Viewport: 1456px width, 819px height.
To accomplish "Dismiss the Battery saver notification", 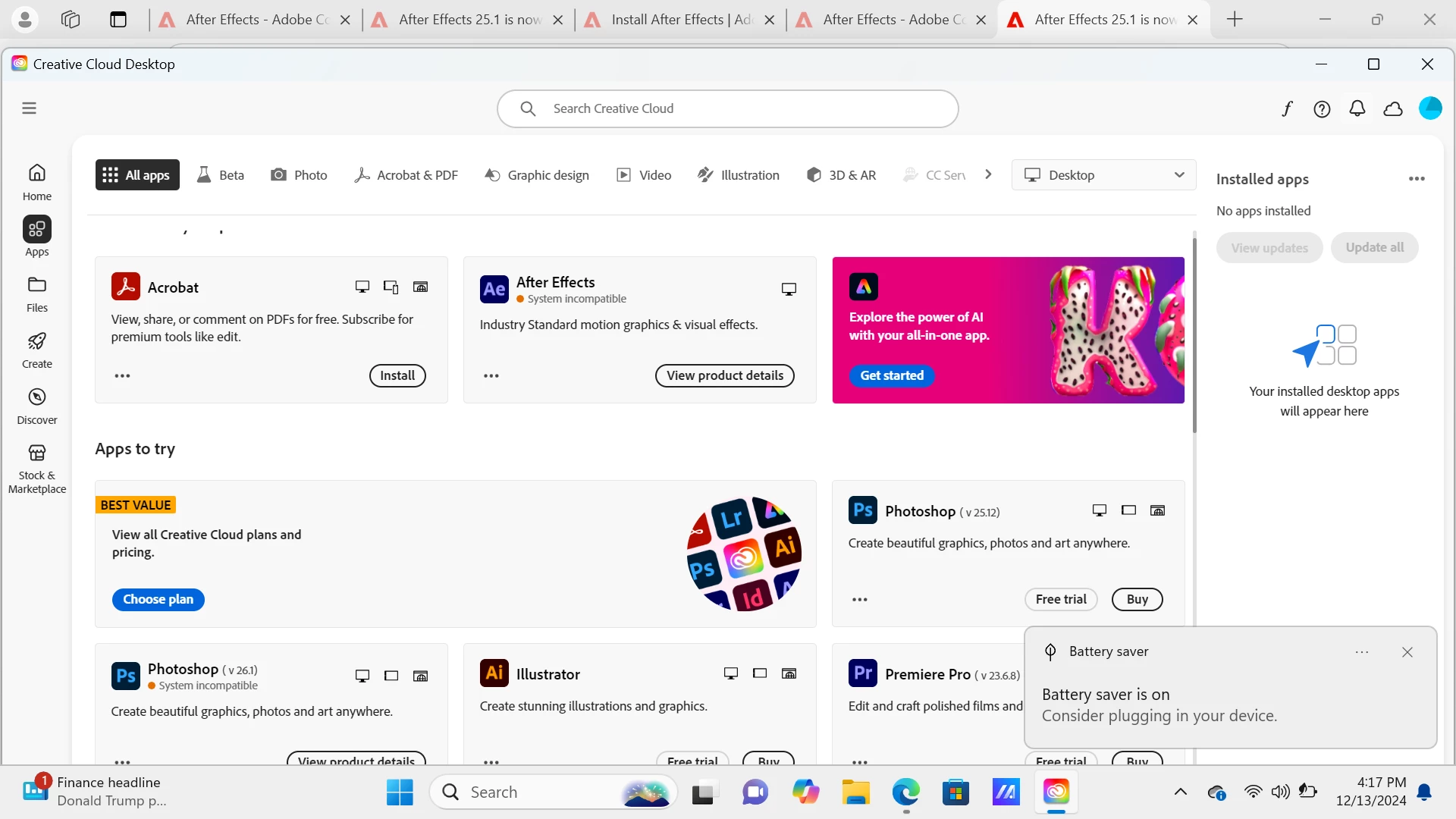I will click(x=1407, y=652).
